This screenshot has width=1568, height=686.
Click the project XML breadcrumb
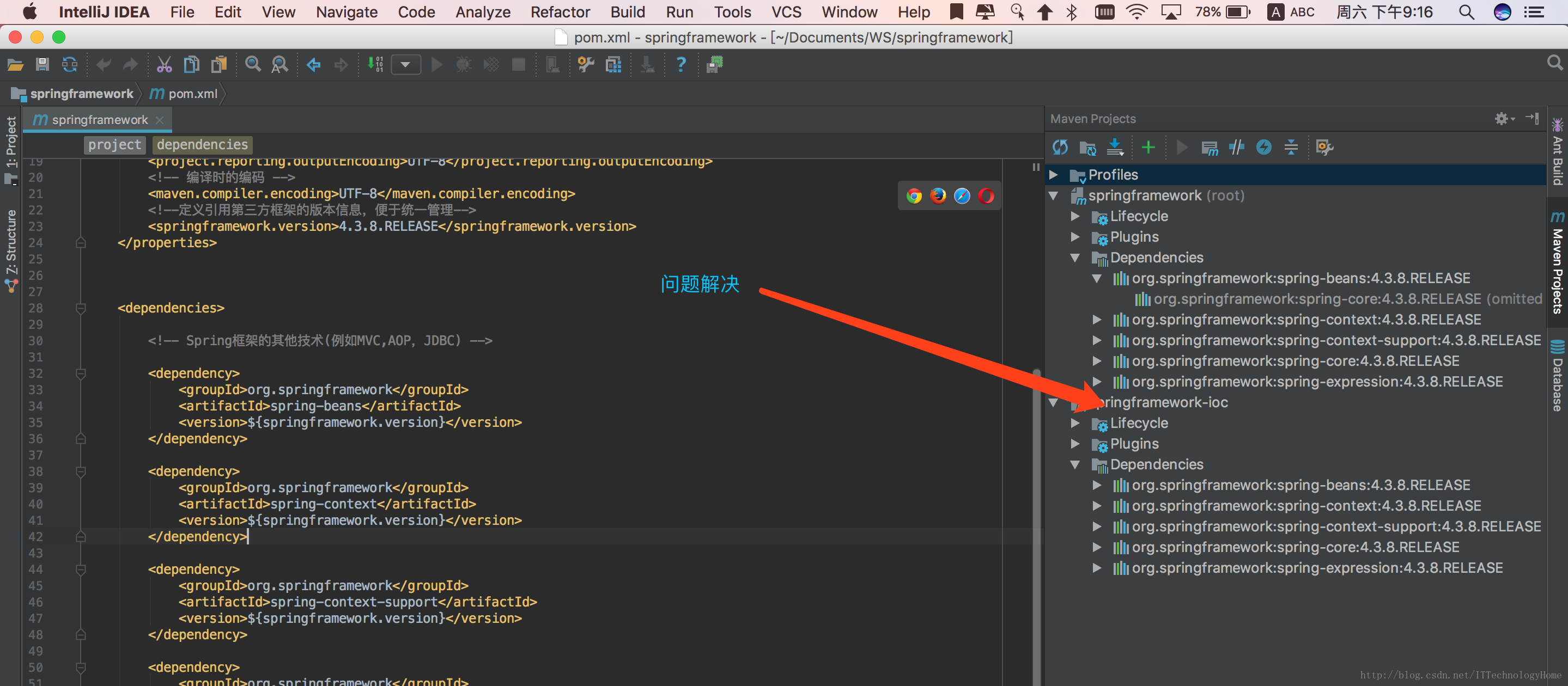[x=114, y=145]
